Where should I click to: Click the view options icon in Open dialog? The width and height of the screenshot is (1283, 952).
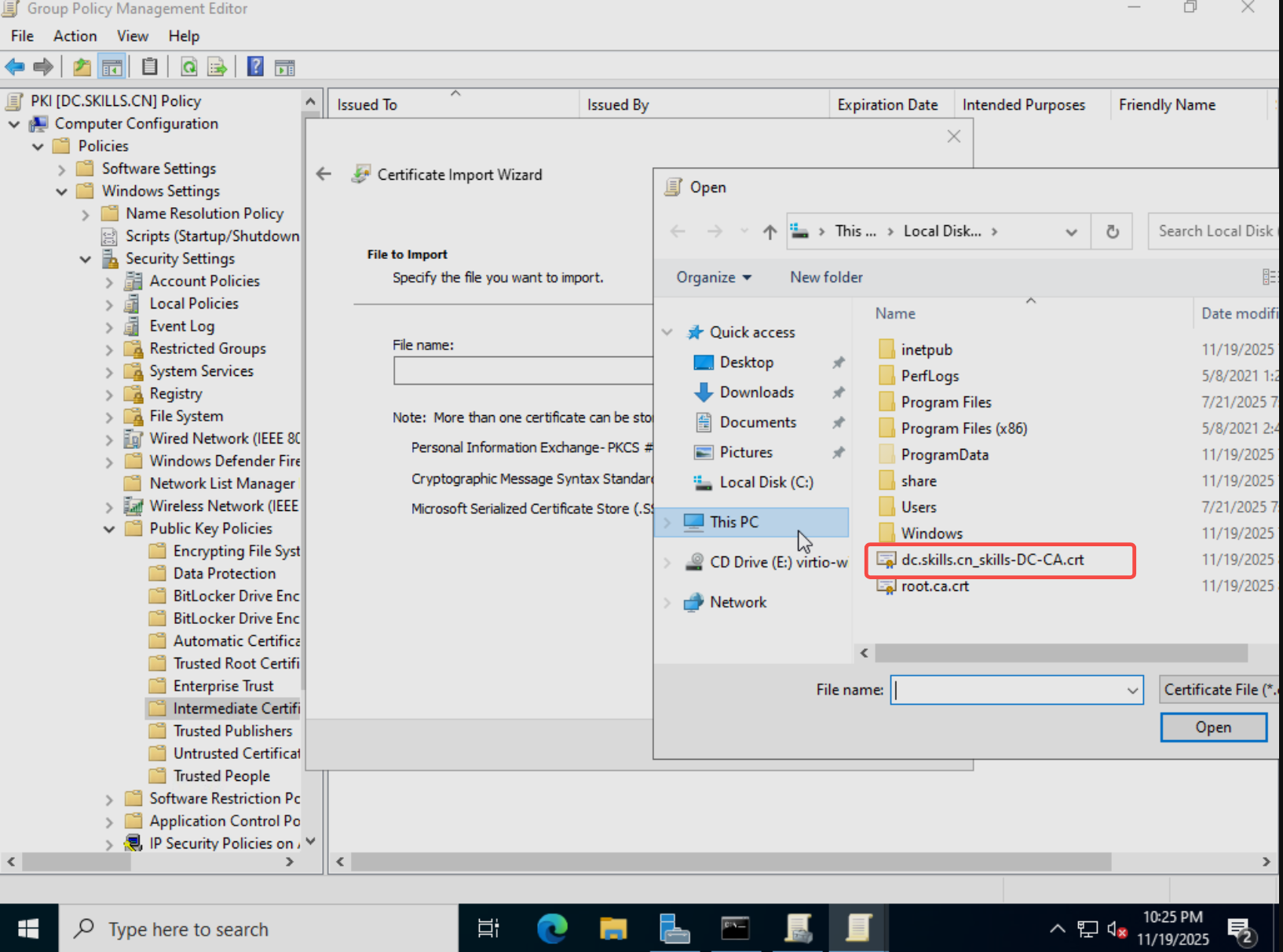point(1270,277)
